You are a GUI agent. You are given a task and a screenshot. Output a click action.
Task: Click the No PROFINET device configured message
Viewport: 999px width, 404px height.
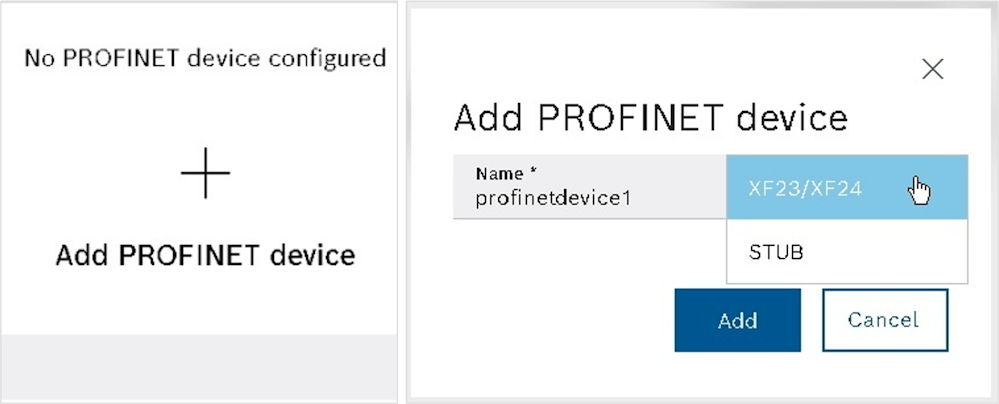click(205, 58)
